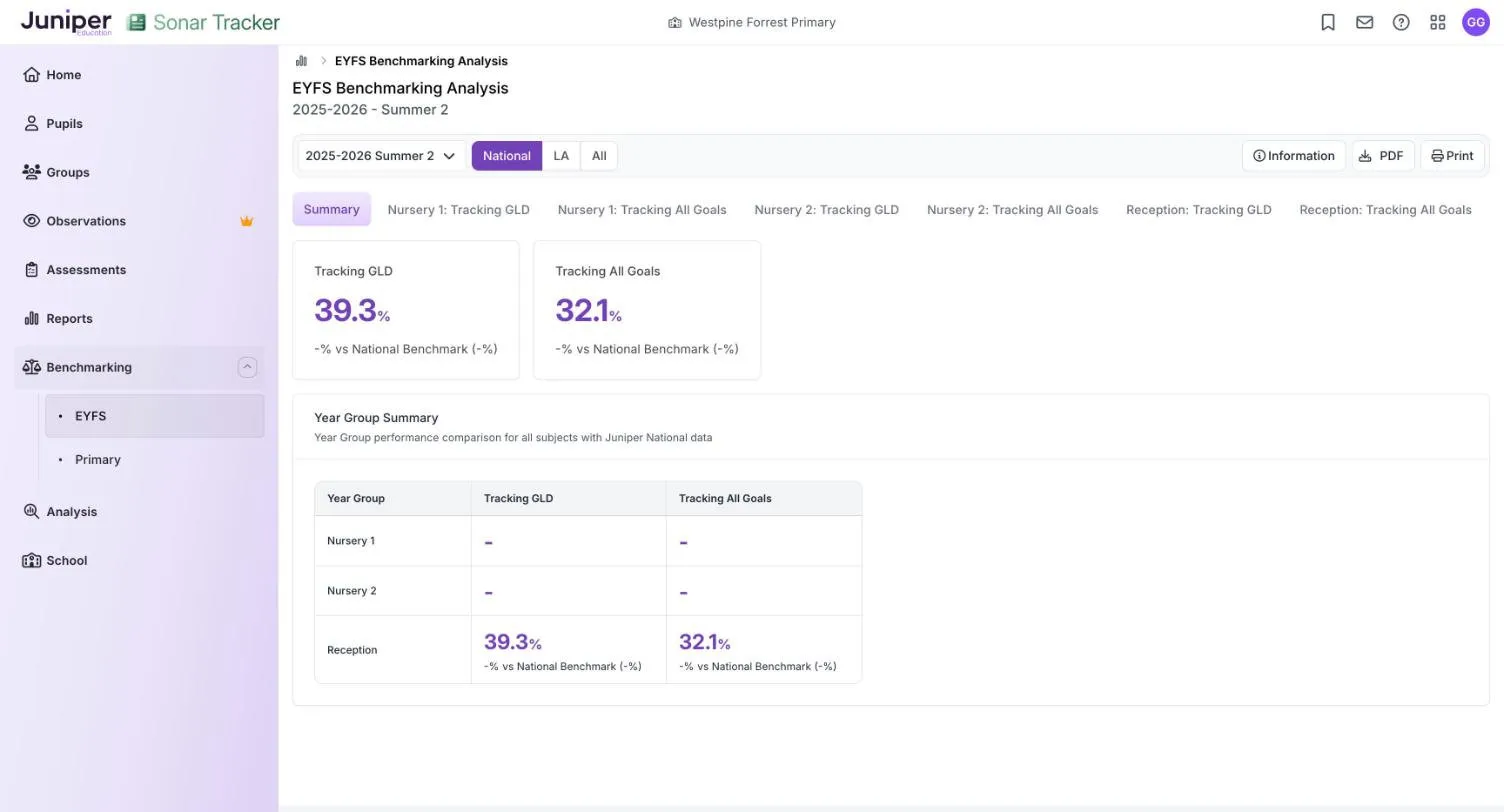Click Westpine Forrest Primary school name
This screenshot has width=1504, height=812.
tap(762, 22)
